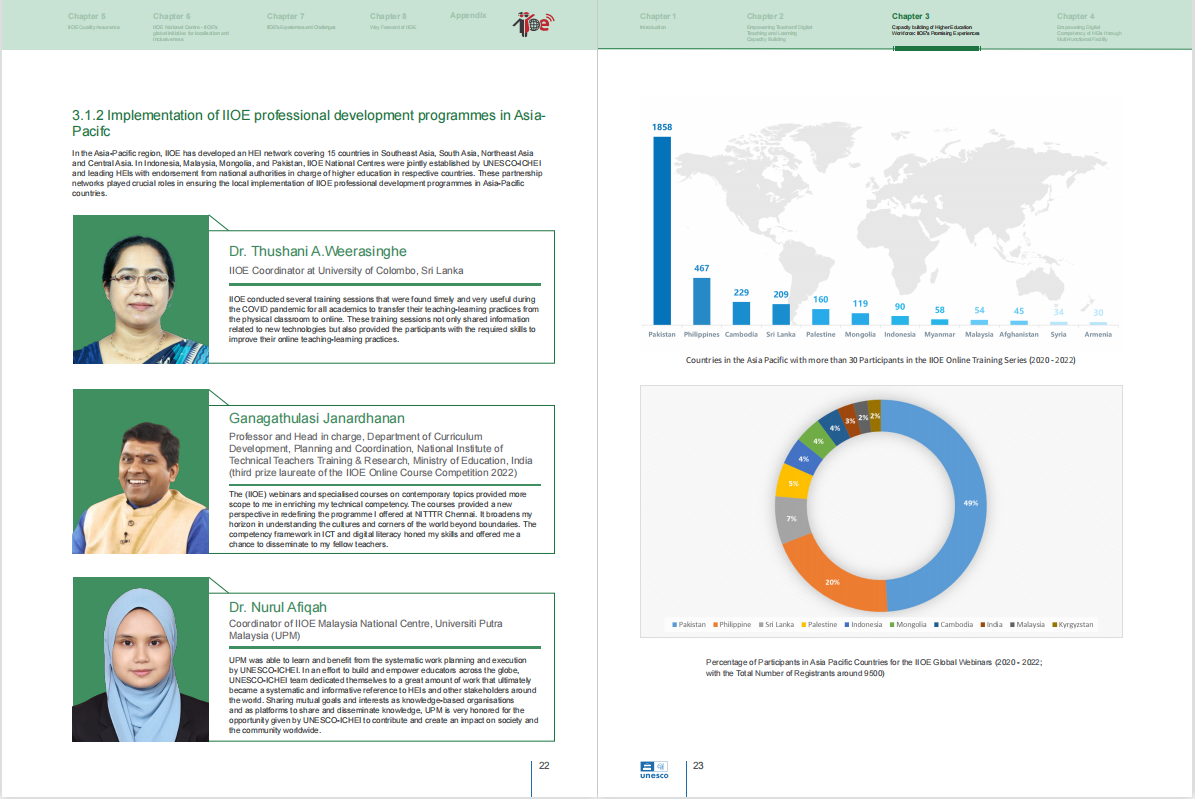Click Dr. Nurul Afiqah's portrait photo
This screenshot has width=1195, height=799.
[139, 658]
